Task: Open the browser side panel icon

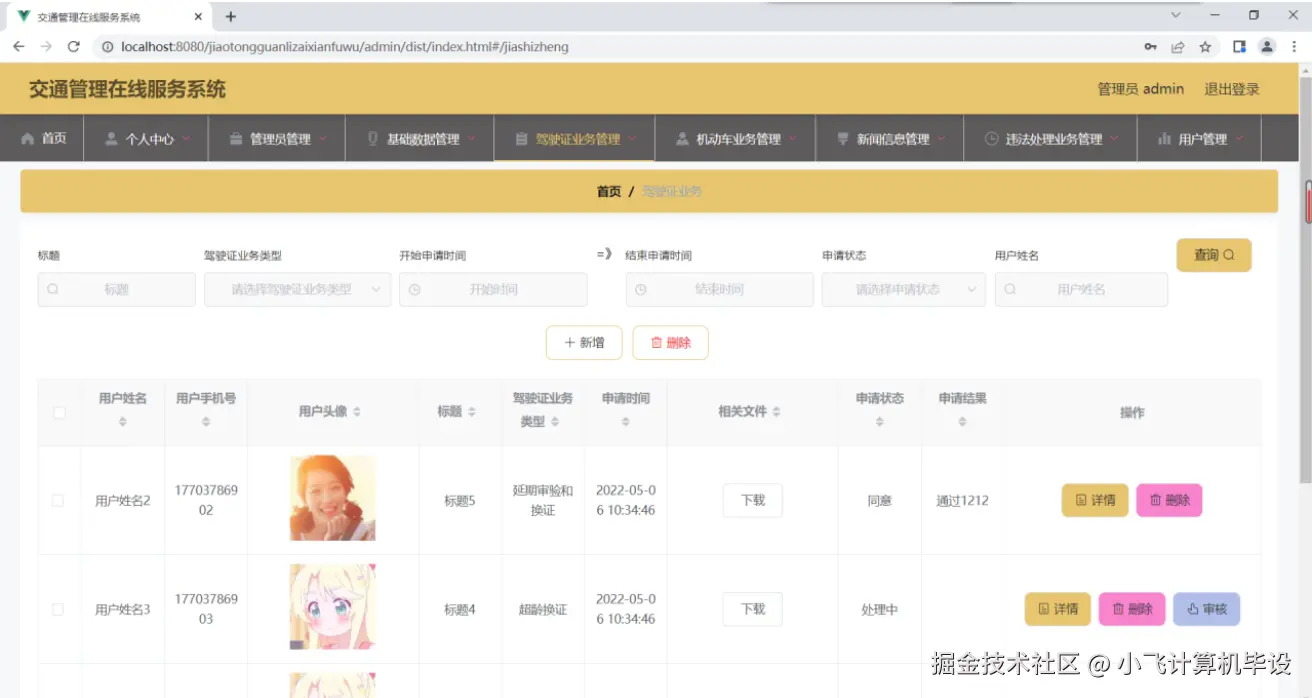Action: click(1239, 47)
